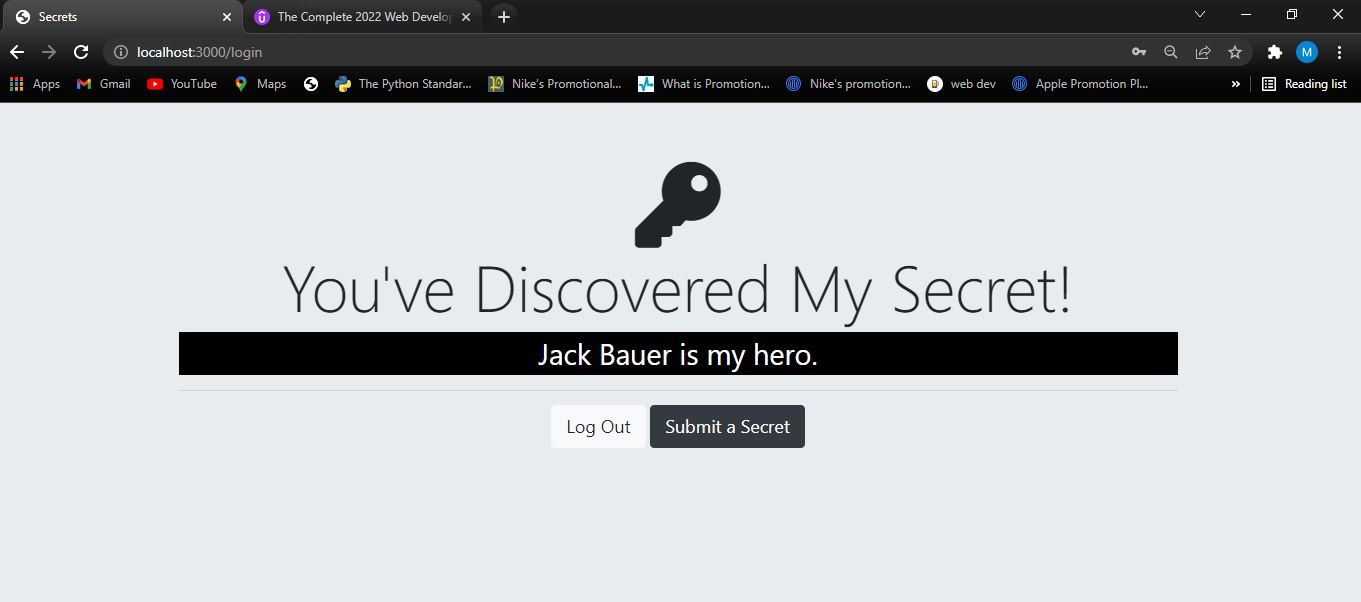Open the three-dot browser menu
Image resolution: width=1361 pixels, height=602 pixels.
click(x=1340, y=52)
